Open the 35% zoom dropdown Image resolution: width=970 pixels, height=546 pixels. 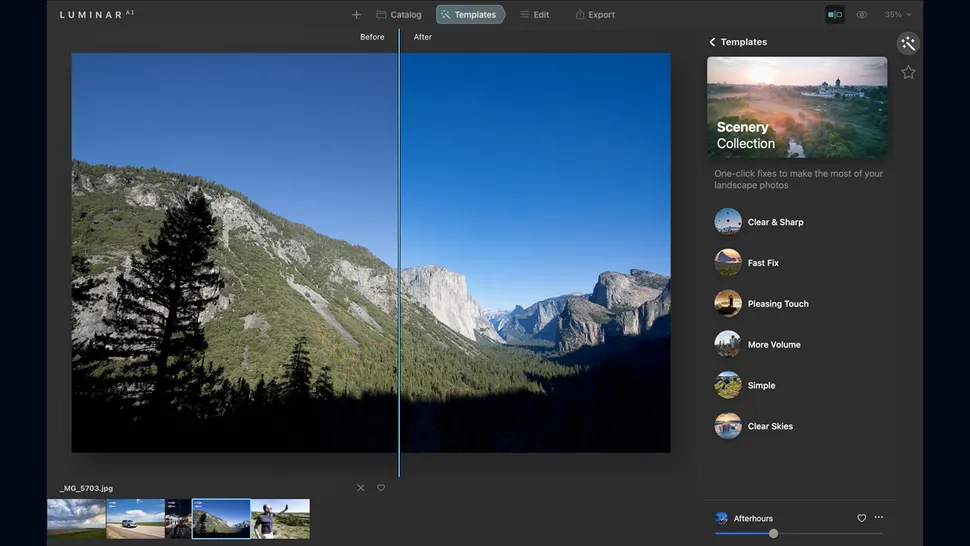tap(897, 15)
